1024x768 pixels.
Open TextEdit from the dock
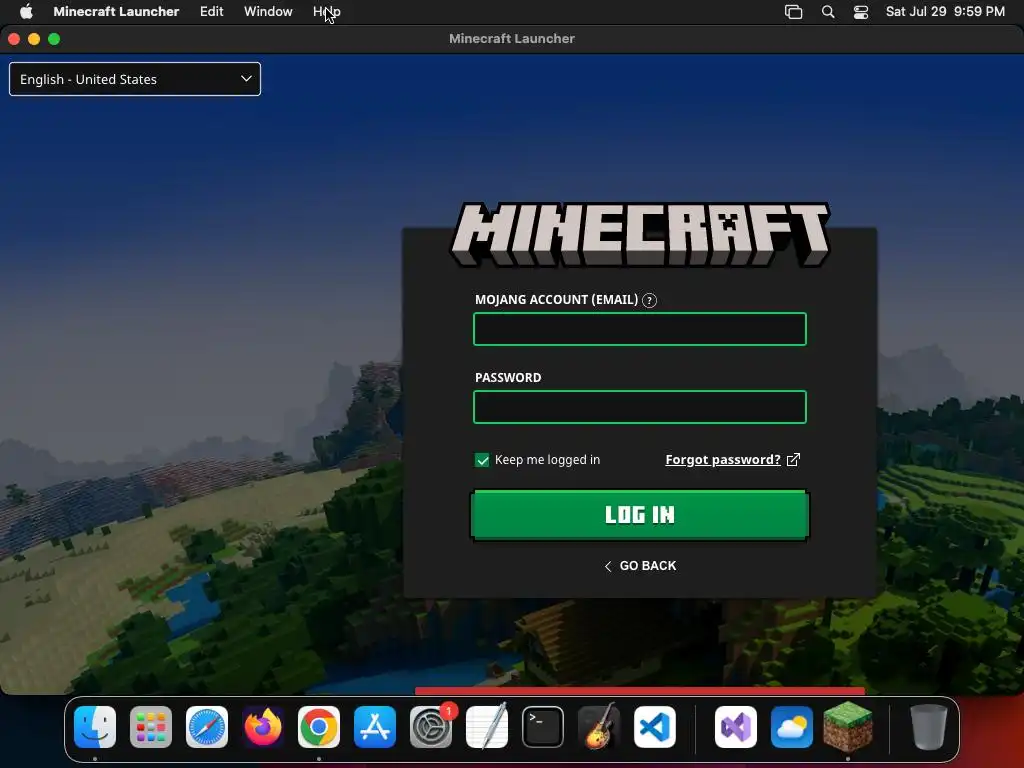[x=487, y=727]
